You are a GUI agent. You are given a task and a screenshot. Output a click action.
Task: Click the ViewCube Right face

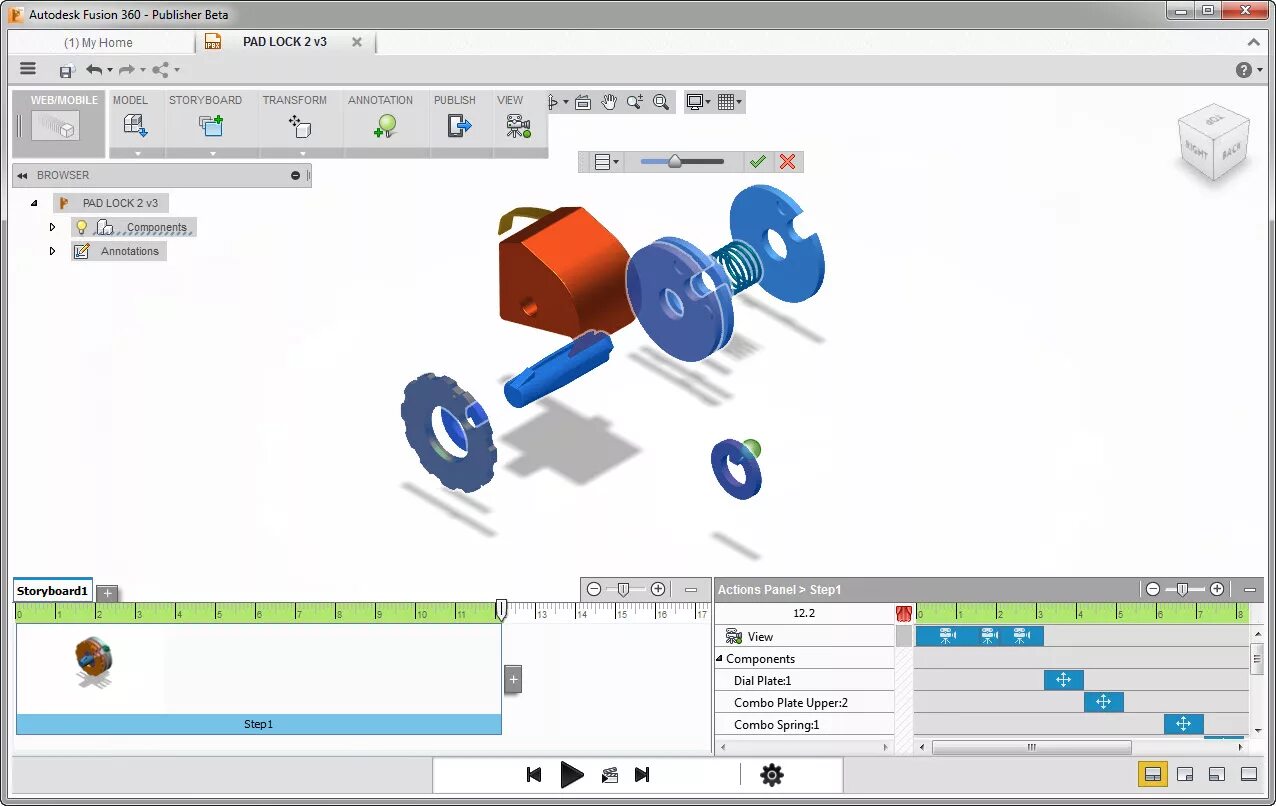[x=1198, y=150]
